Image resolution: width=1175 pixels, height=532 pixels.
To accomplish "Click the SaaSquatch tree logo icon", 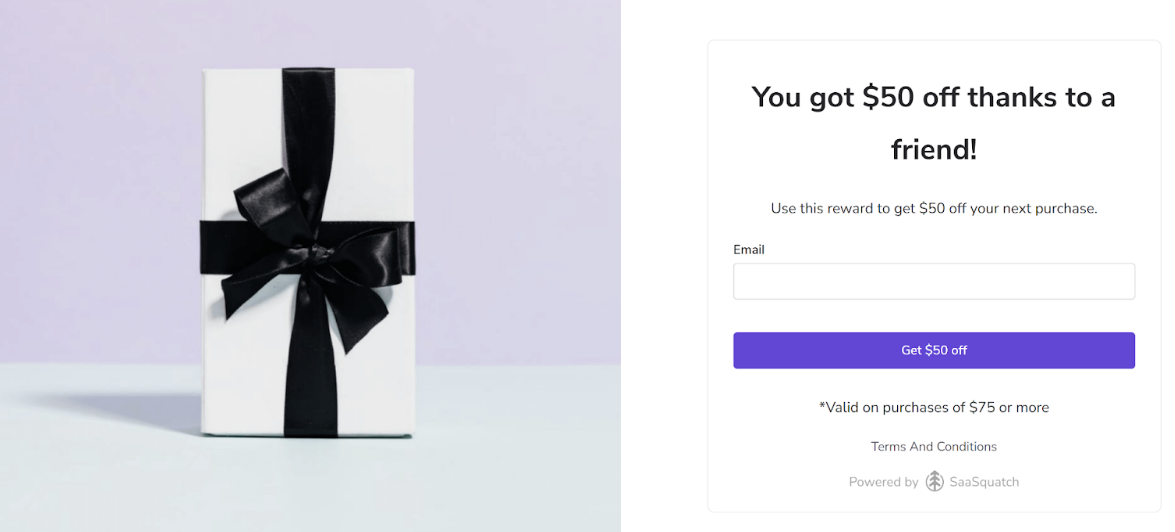I will 934,481.
